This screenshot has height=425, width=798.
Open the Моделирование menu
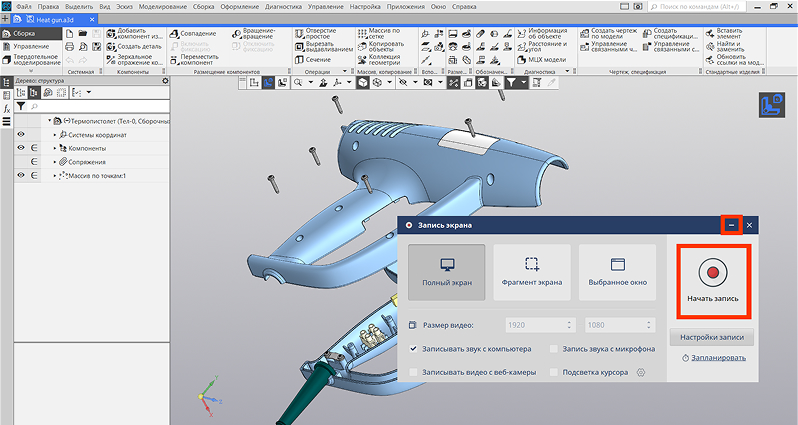pyautogui.click(x=162, y=7)
